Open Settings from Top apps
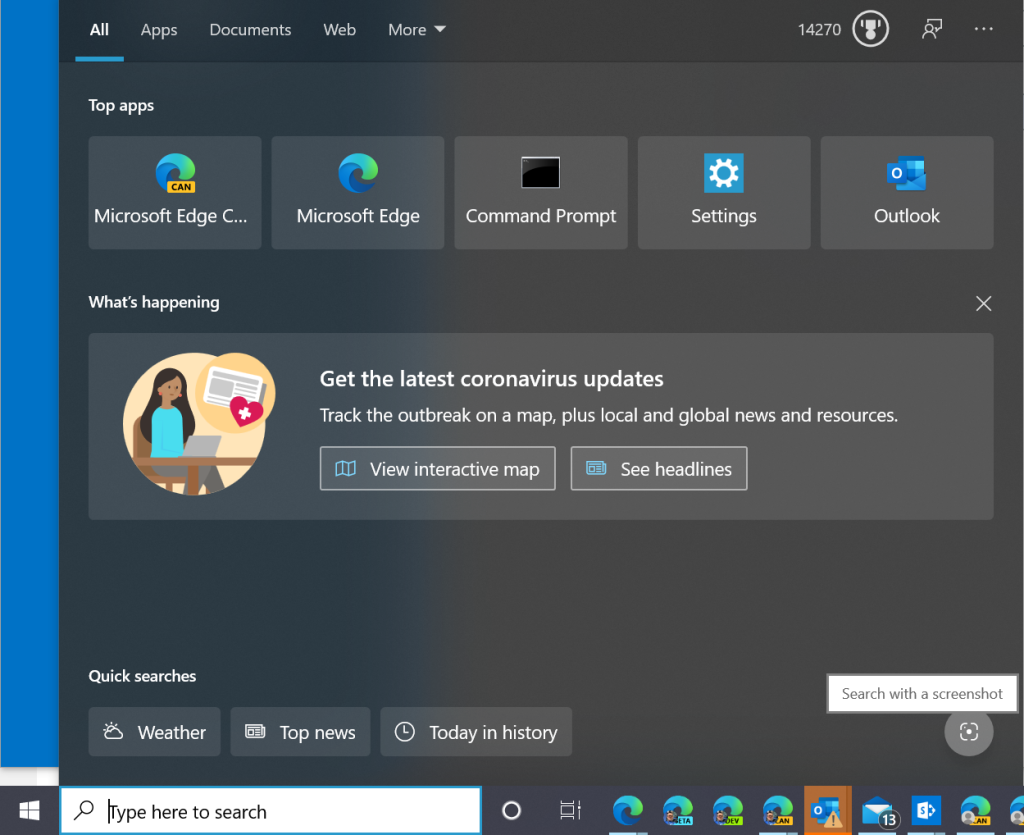This screenshot has height=835, width=1024. 723,193
